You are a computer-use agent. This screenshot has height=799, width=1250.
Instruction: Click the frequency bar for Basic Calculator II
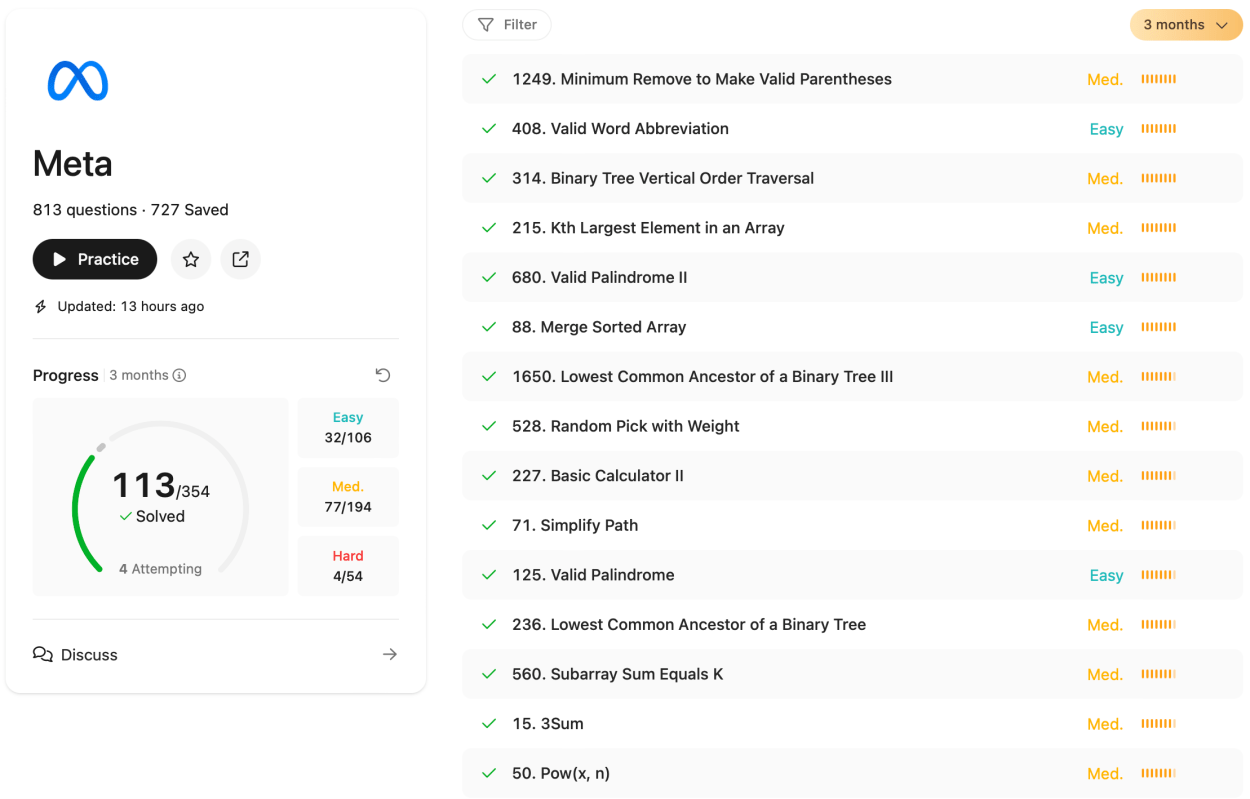pos(1159,476)
